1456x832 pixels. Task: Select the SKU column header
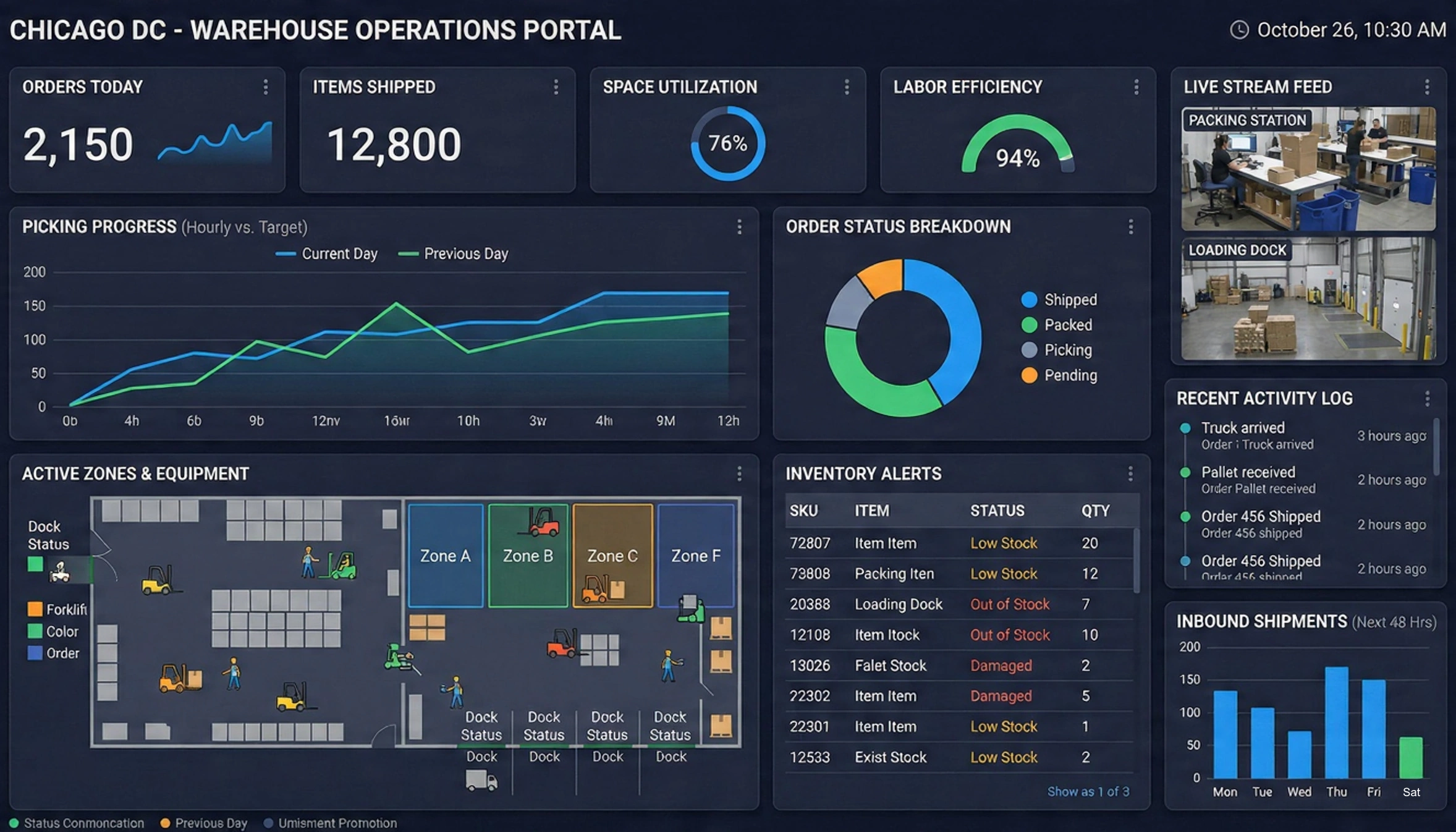point(805,511)
